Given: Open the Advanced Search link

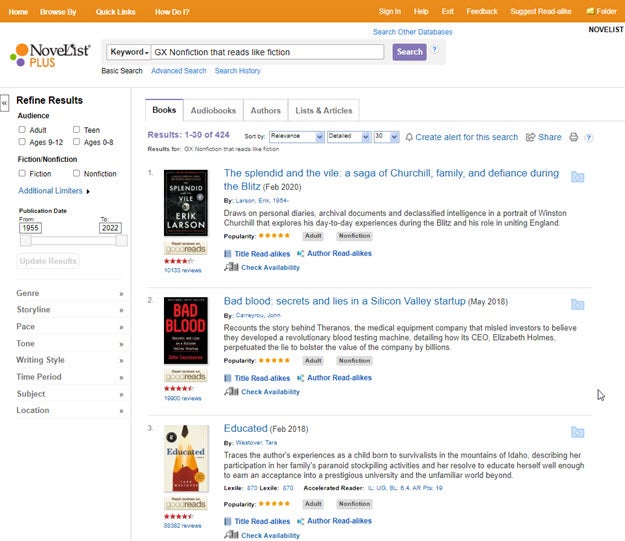Looking at the screenshot, I should click(x=178, y=71).
